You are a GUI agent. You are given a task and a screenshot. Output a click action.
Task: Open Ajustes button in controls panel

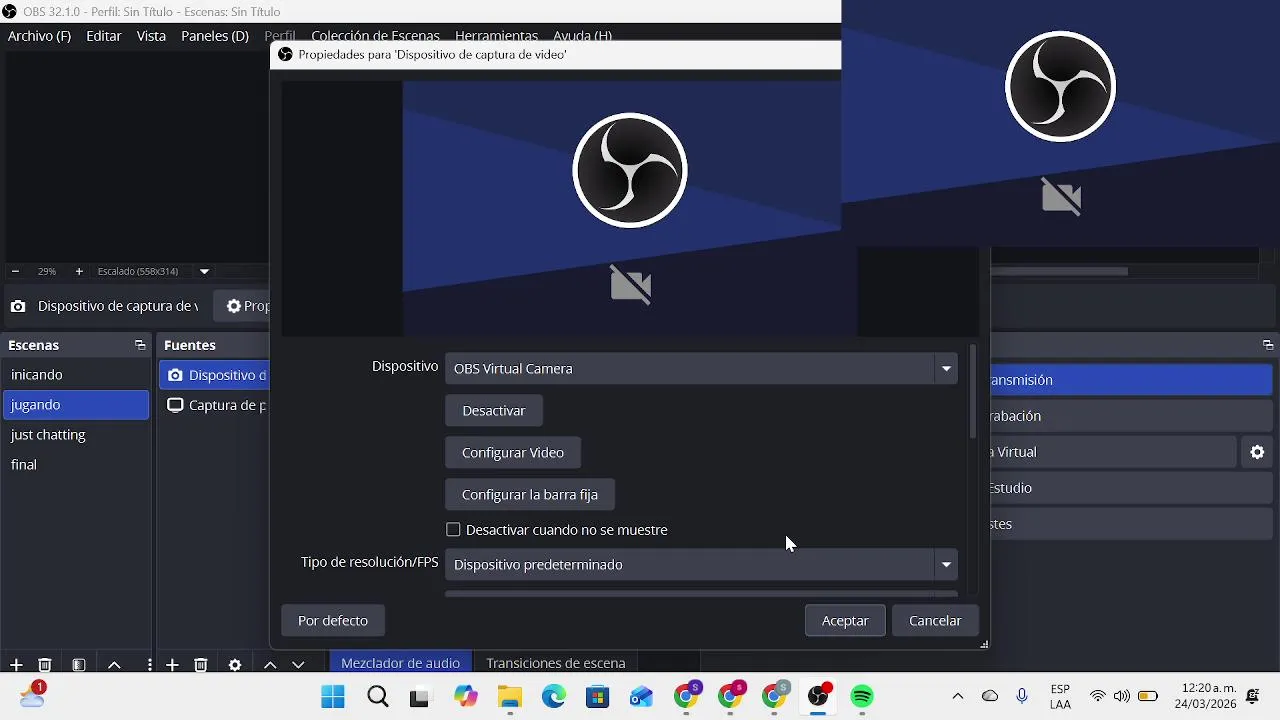tap(1131, 524)
